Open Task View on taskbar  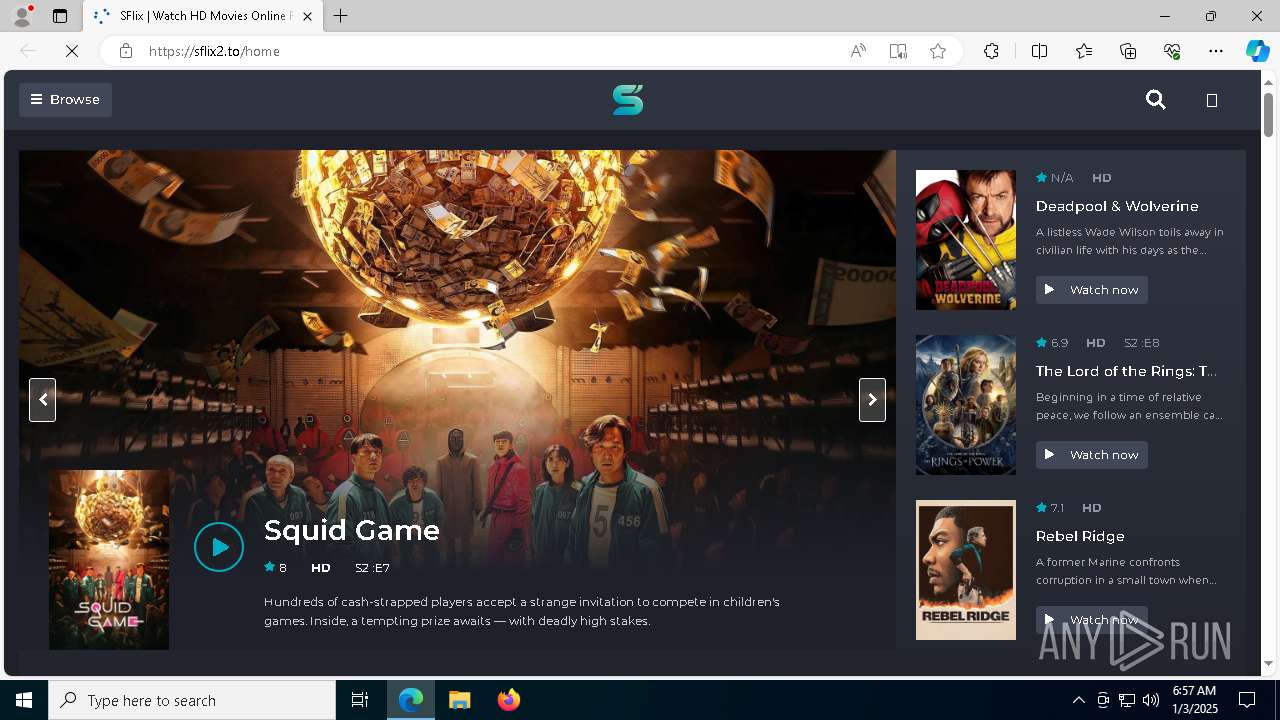(x=360, y=700)
